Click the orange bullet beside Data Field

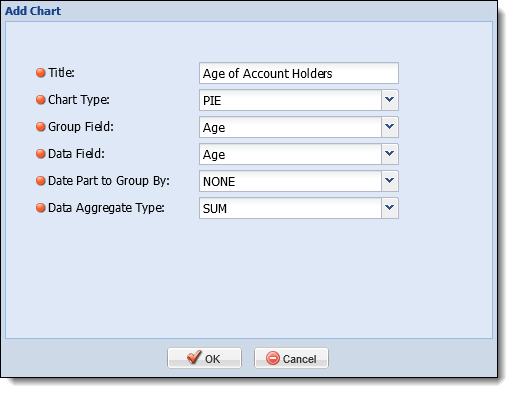pos(41,154)
